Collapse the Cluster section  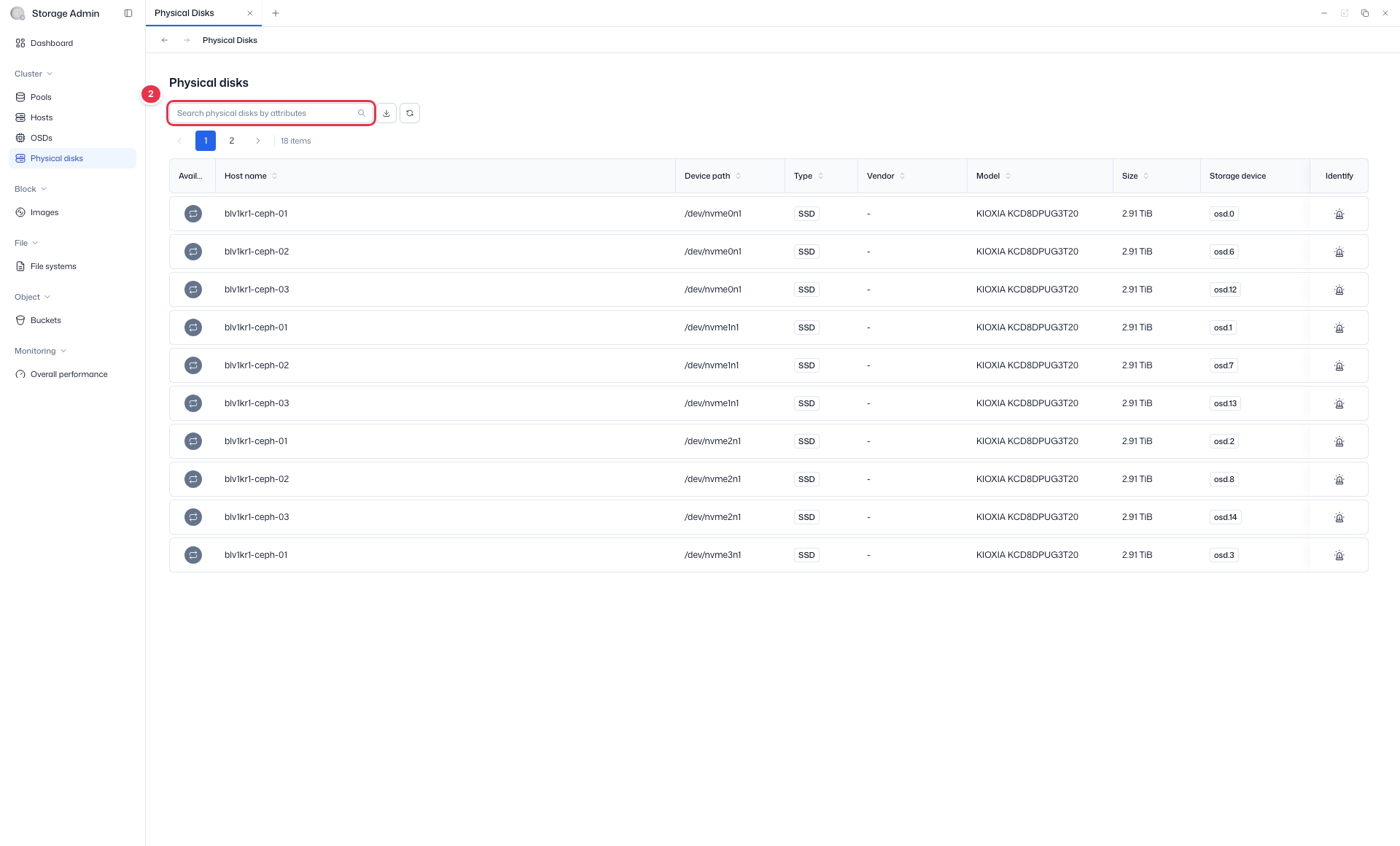coord(34,74)
